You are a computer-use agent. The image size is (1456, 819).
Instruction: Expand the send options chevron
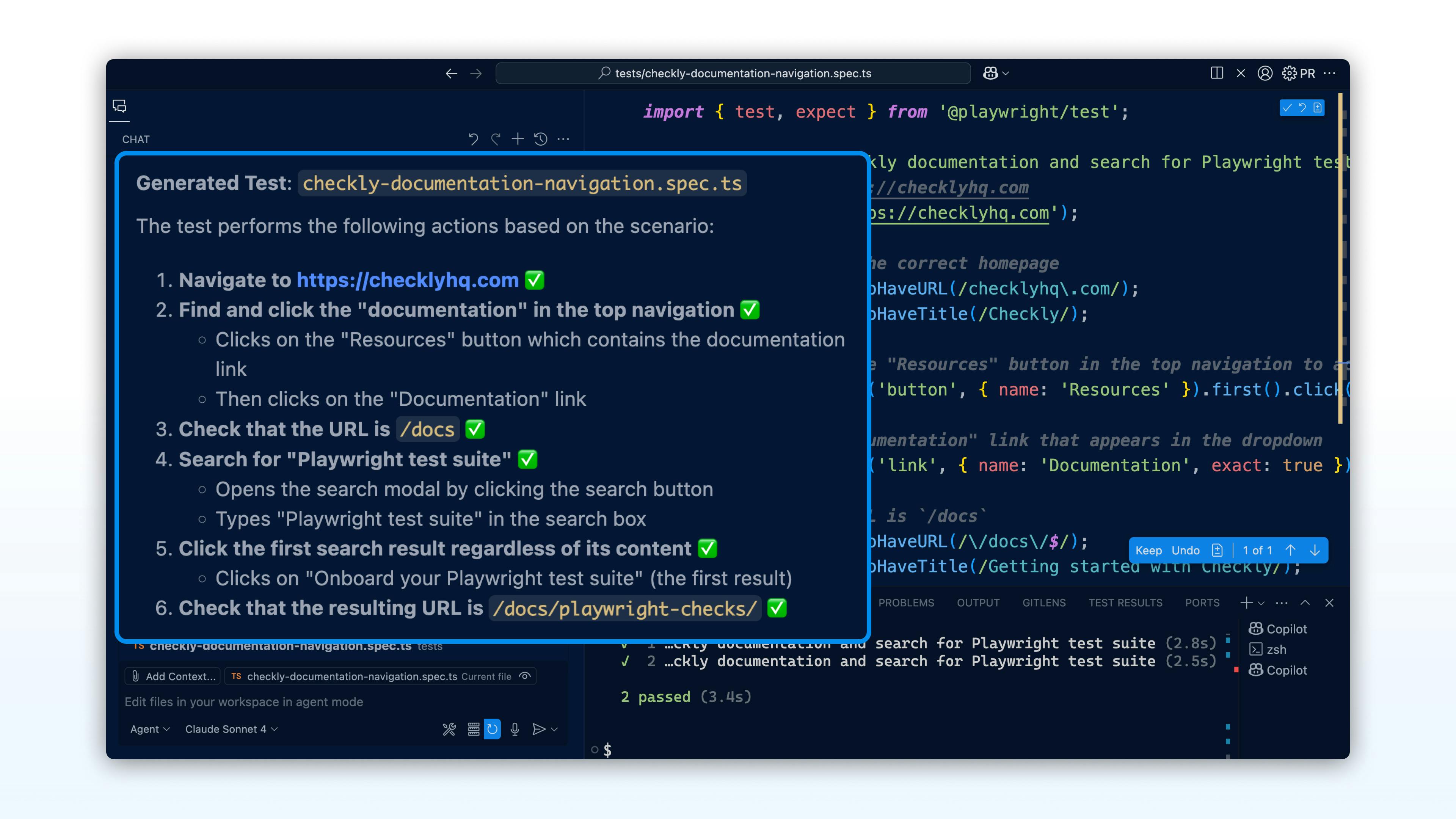point(554,730)
